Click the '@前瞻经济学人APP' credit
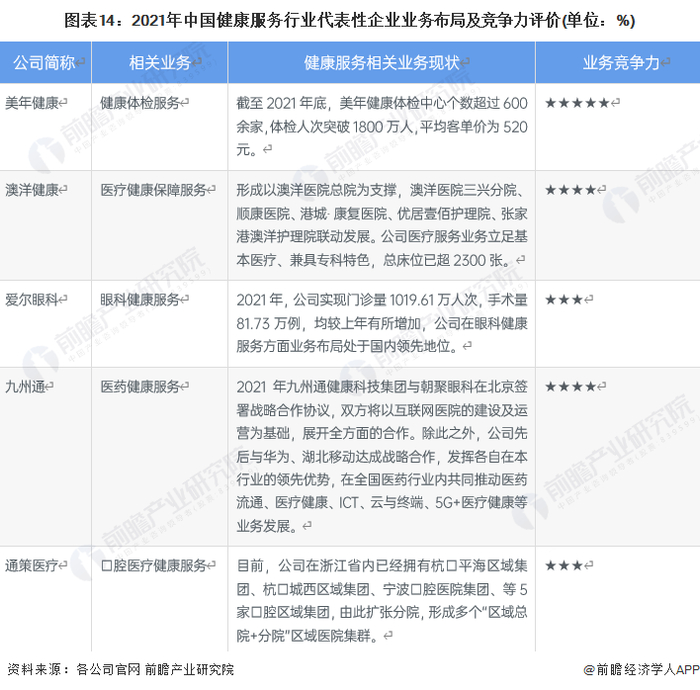Image resolution: width=700 pixels, height=690 pixels. 641,669
